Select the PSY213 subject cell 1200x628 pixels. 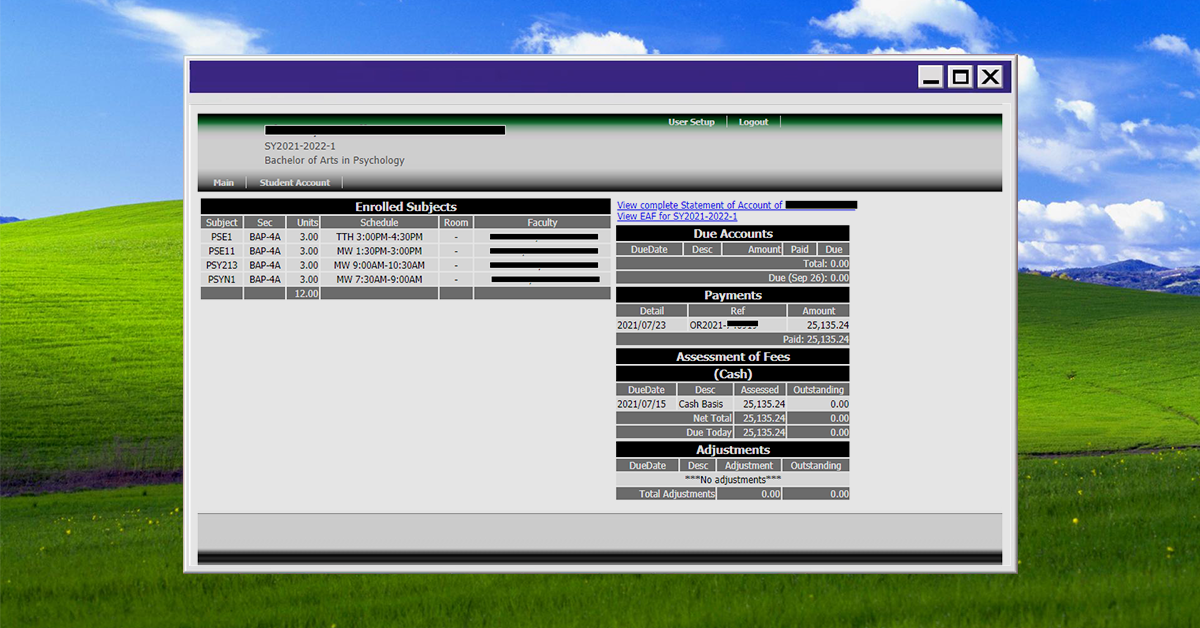pyautogui.click(x=222, y=265)
